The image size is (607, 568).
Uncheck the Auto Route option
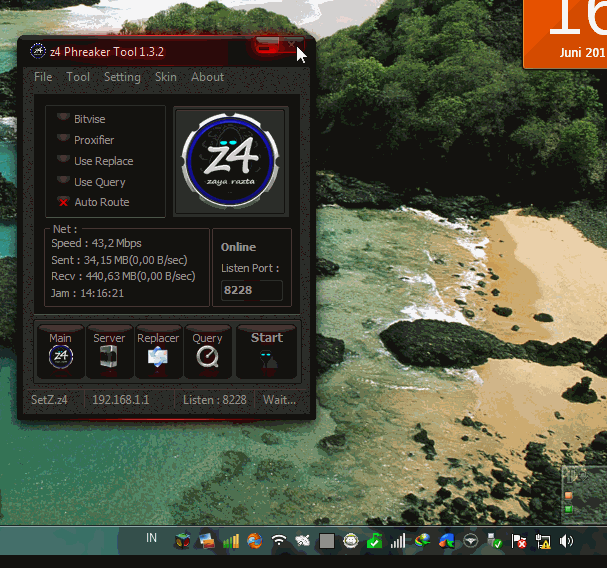pyautogui.click(x=63, y=202)
